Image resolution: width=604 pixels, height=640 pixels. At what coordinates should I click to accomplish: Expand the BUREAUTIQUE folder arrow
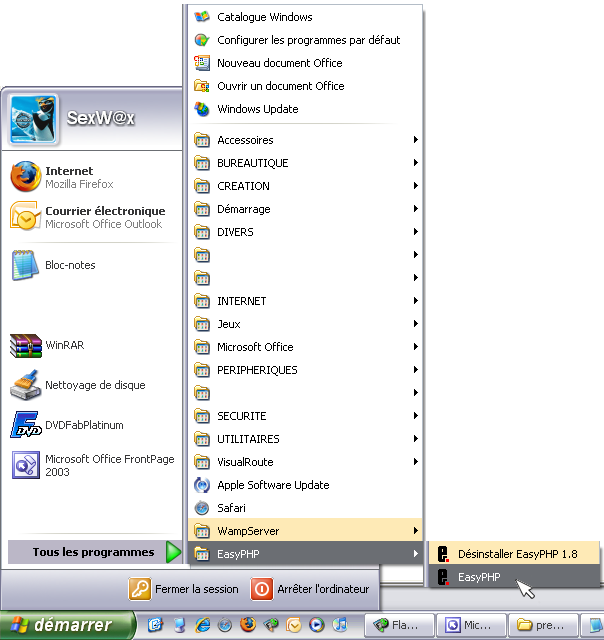pos(415,163)
